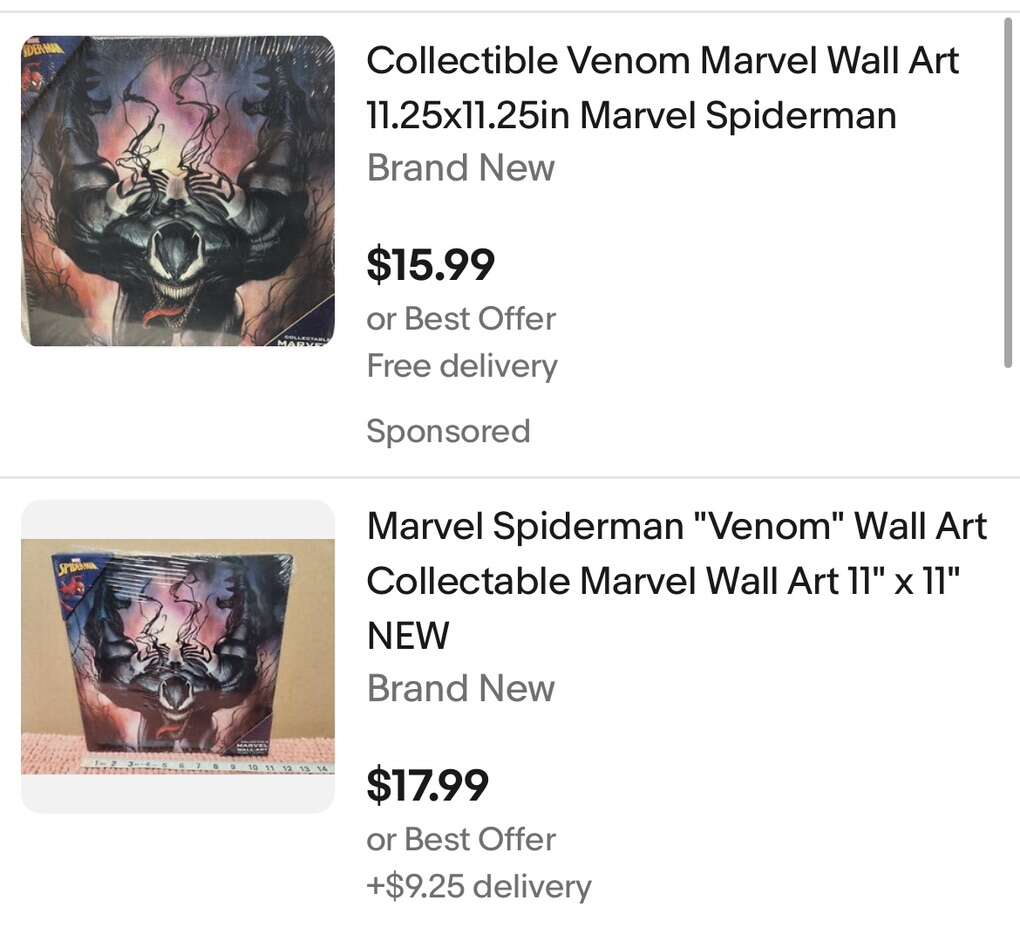1020x948 pixels.
Task: Click the $15.99 price
Action: (x=430, y=264)
